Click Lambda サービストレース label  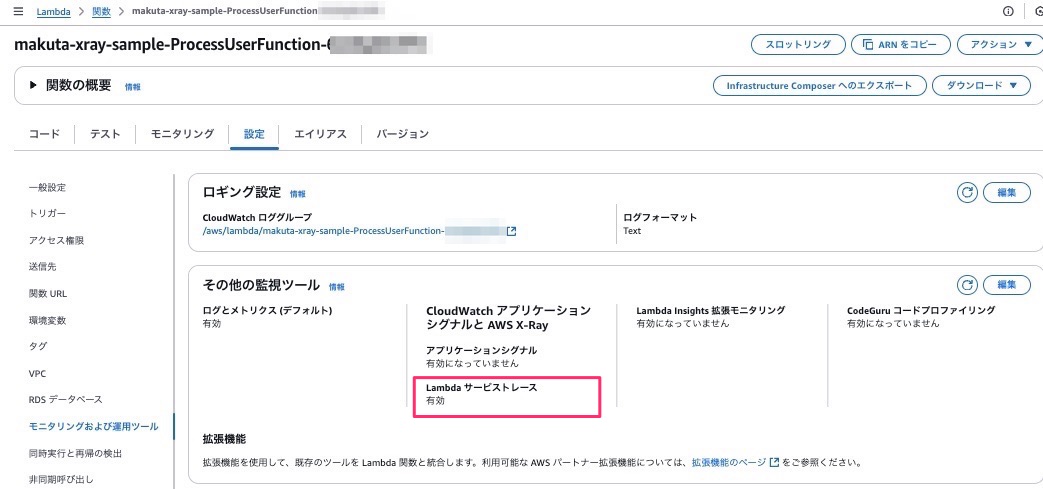coord(481,388)
